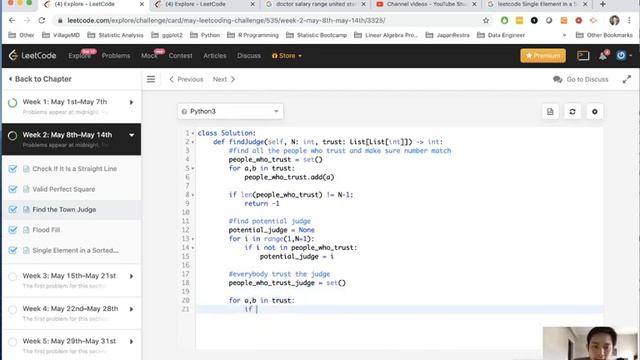Viewport: 640px width, 360px height.
Task: Click the Go to Discuss chat icon
Action: point(558,80)
